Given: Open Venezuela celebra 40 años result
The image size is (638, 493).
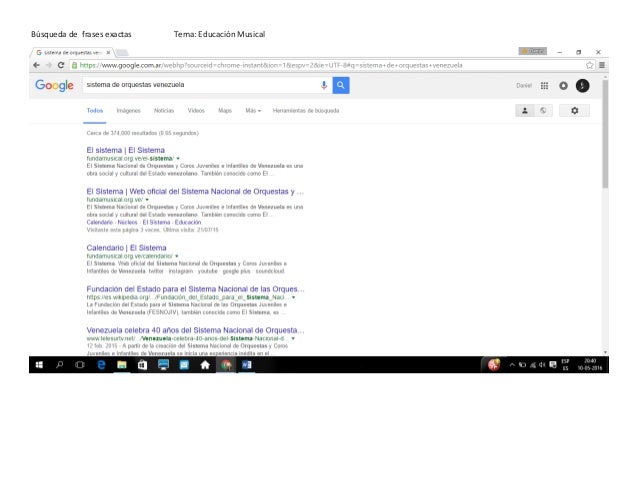Looking at the screenshot, I should (195, 330).
